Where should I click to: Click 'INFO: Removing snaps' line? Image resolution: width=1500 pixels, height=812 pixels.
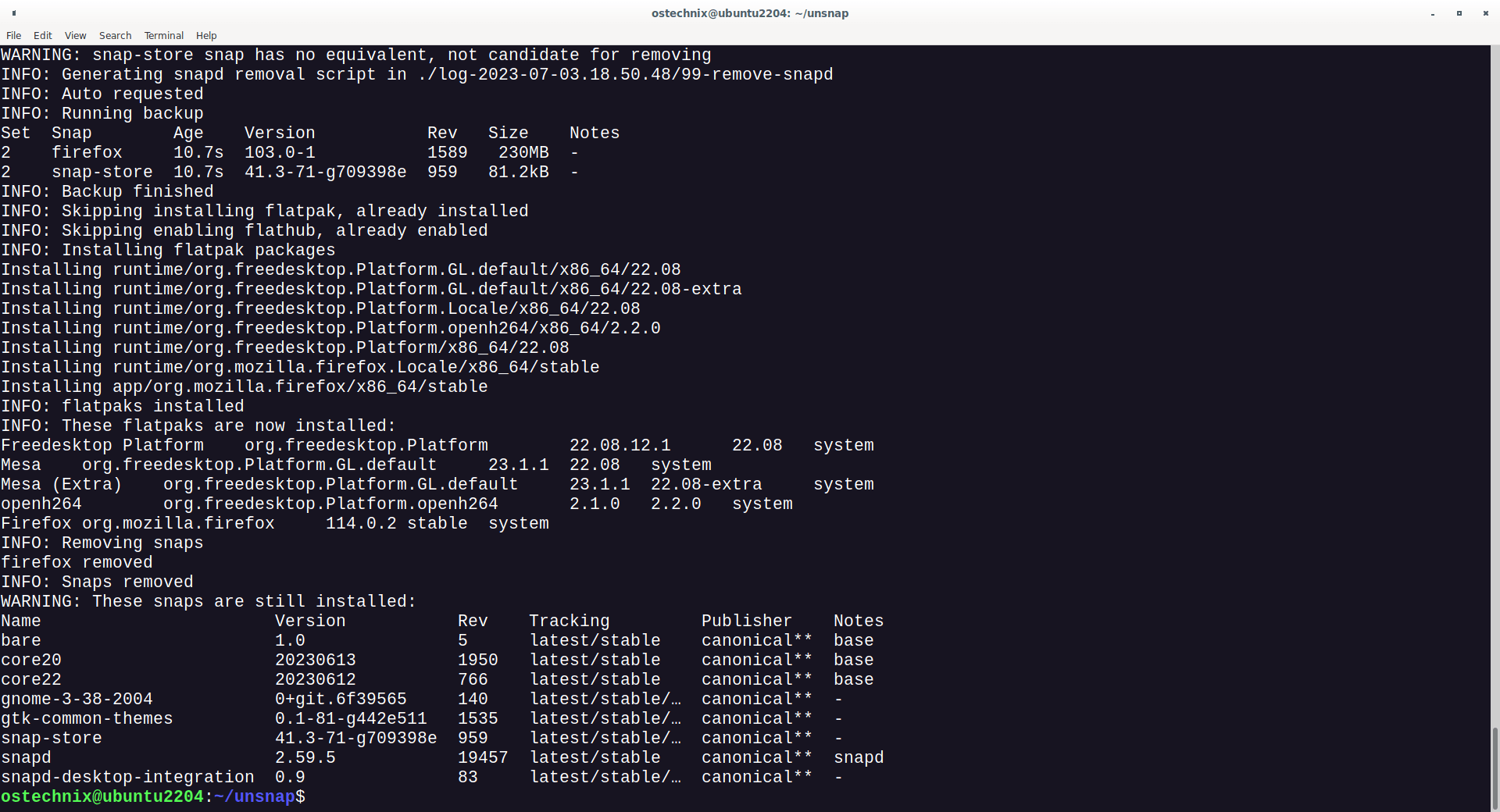tap(102, 543)
